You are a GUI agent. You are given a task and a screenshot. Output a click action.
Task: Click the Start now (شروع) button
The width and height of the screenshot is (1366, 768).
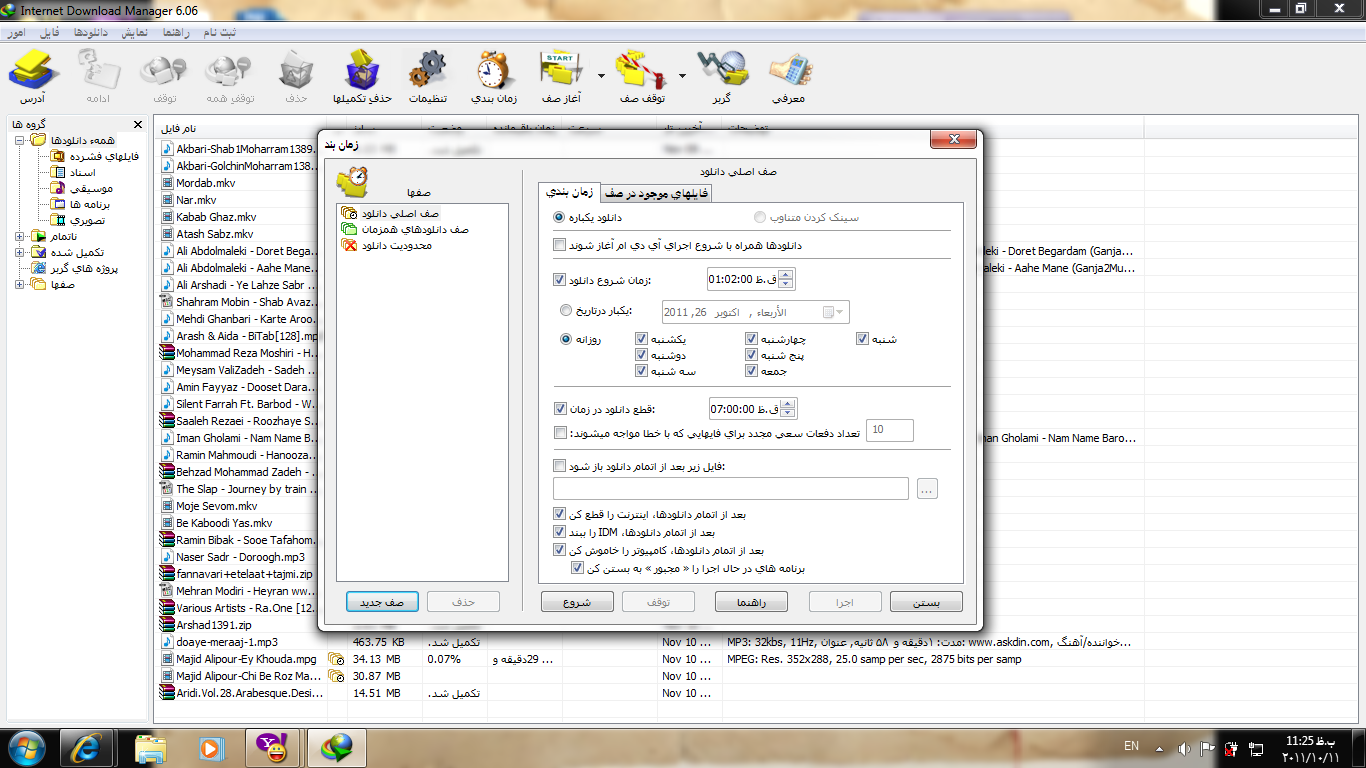pos(577,602)
